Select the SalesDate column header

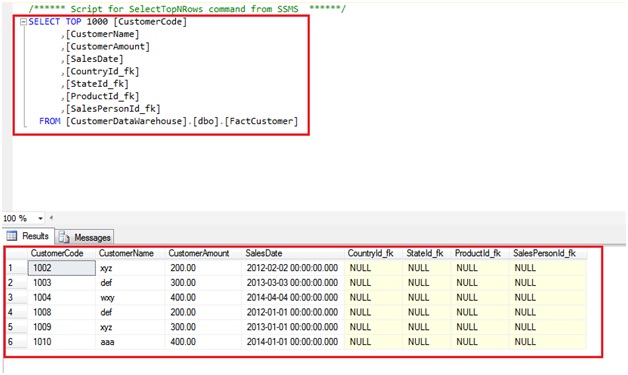point(293,253)
